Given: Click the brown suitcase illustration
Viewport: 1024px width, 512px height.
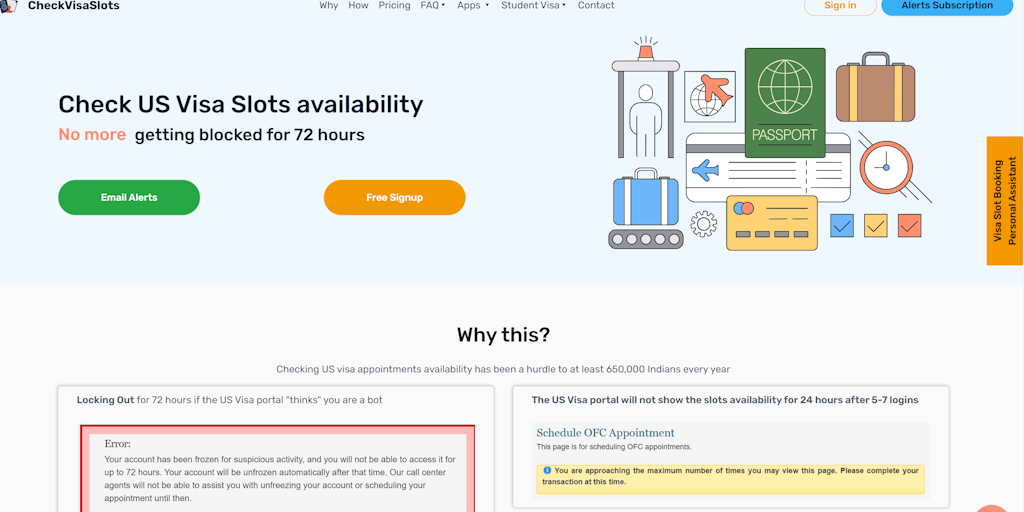Looking at the screenshot, I should pos(875,88).
